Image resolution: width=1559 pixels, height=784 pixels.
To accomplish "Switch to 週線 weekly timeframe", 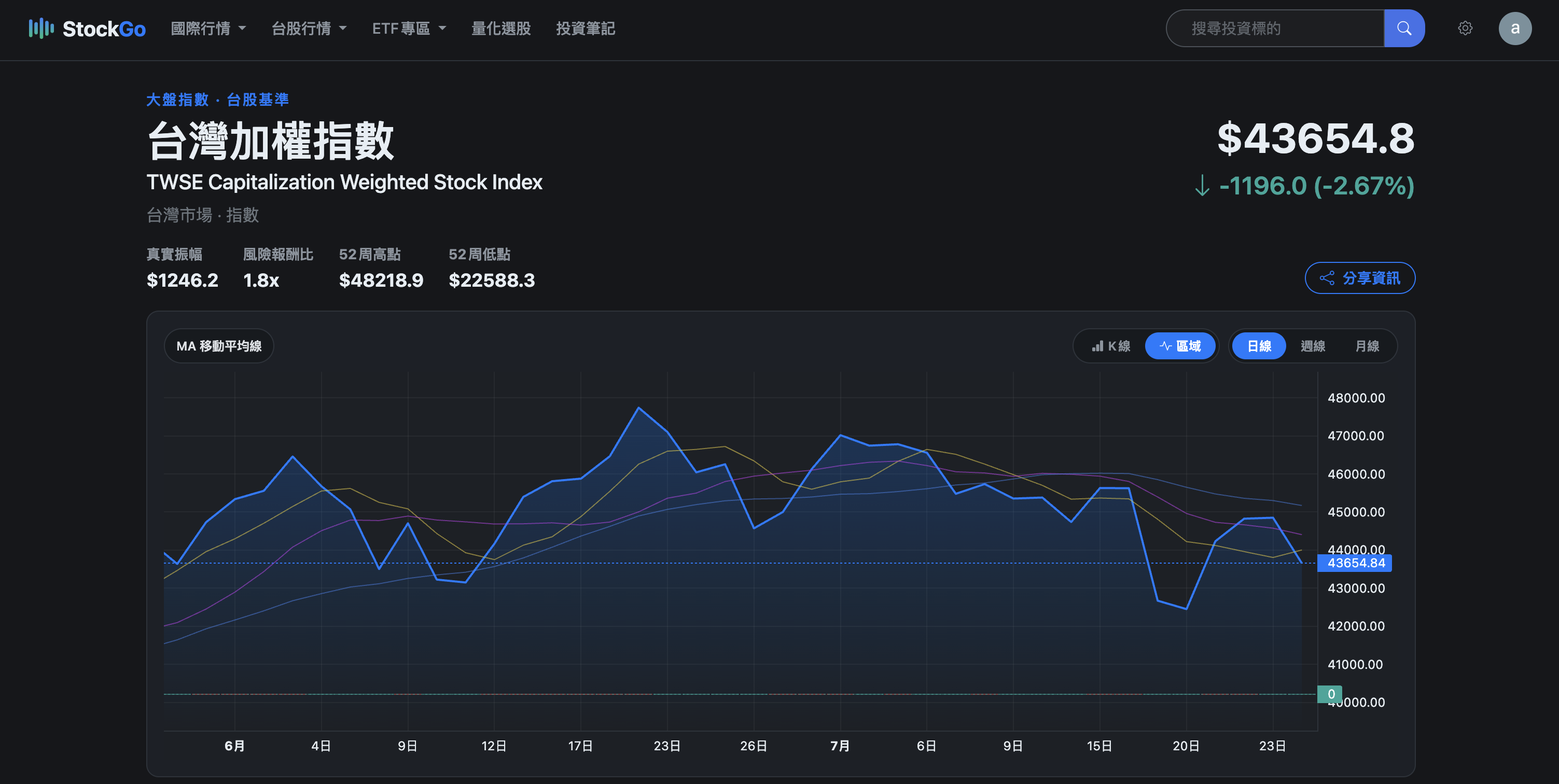I will pyautogui.click(x=1313, y=346).
